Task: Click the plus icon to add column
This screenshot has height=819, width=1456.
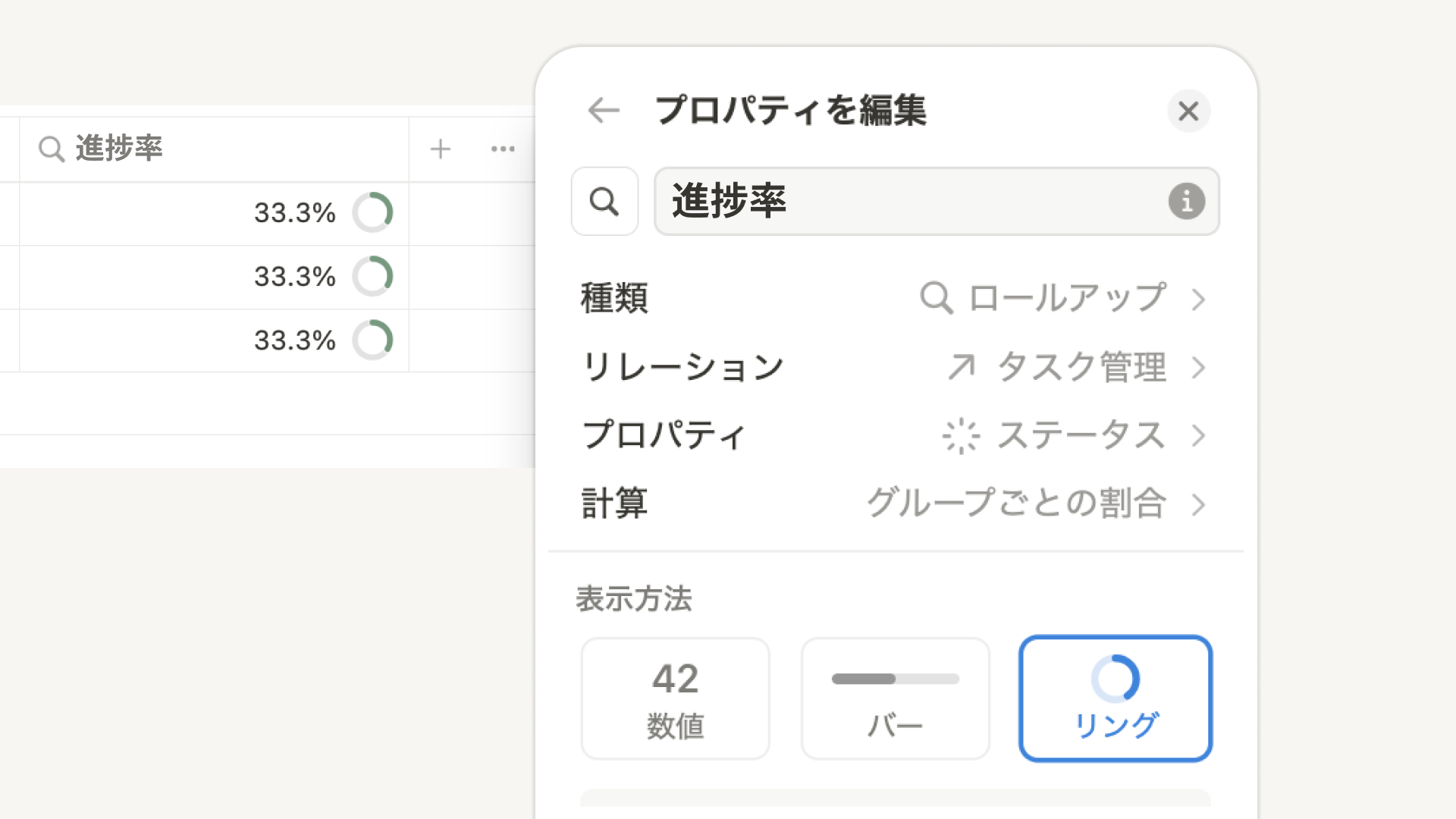Action: tap(440, 149)
